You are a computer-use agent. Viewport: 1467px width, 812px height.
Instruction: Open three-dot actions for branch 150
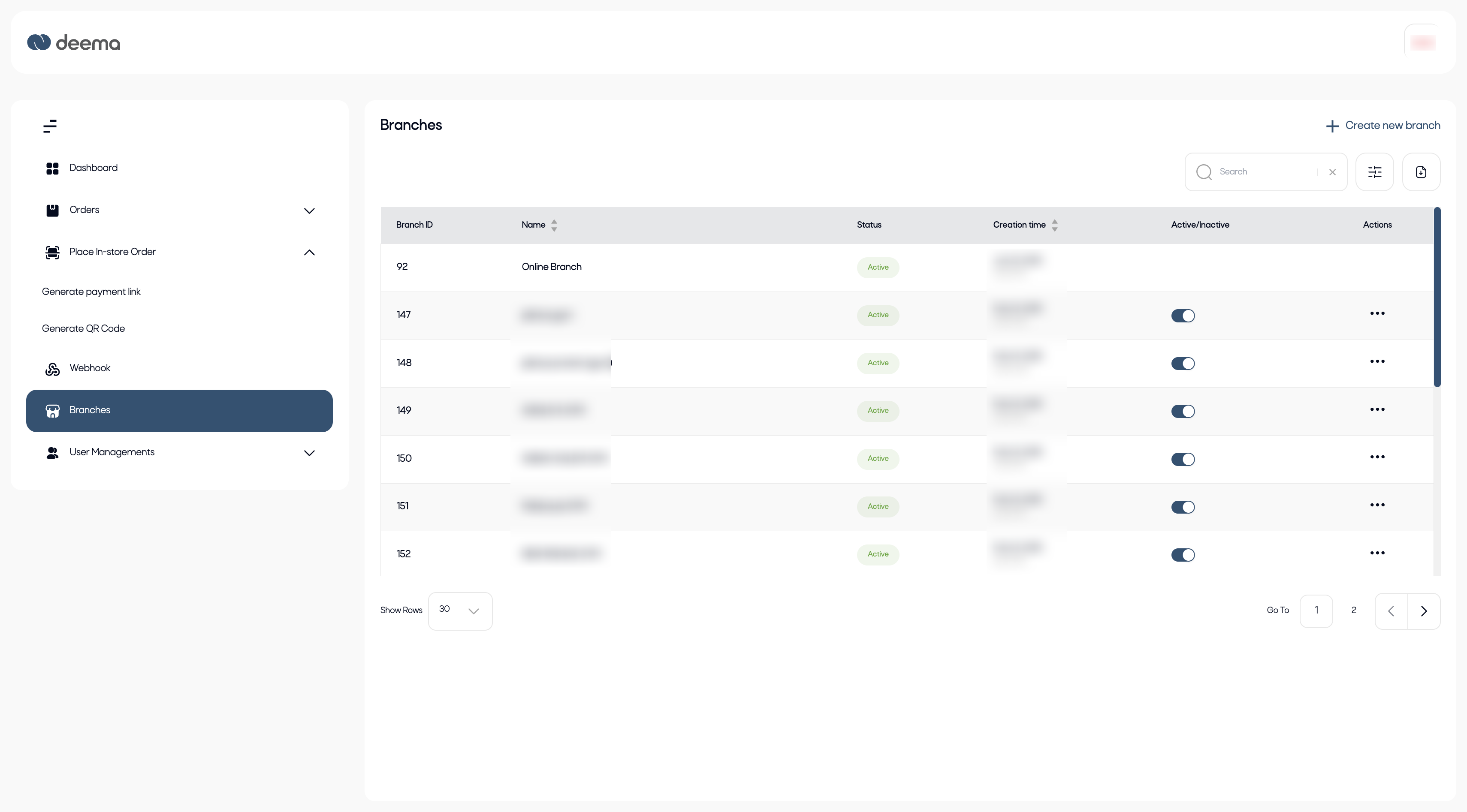(x=1377, y=457)
